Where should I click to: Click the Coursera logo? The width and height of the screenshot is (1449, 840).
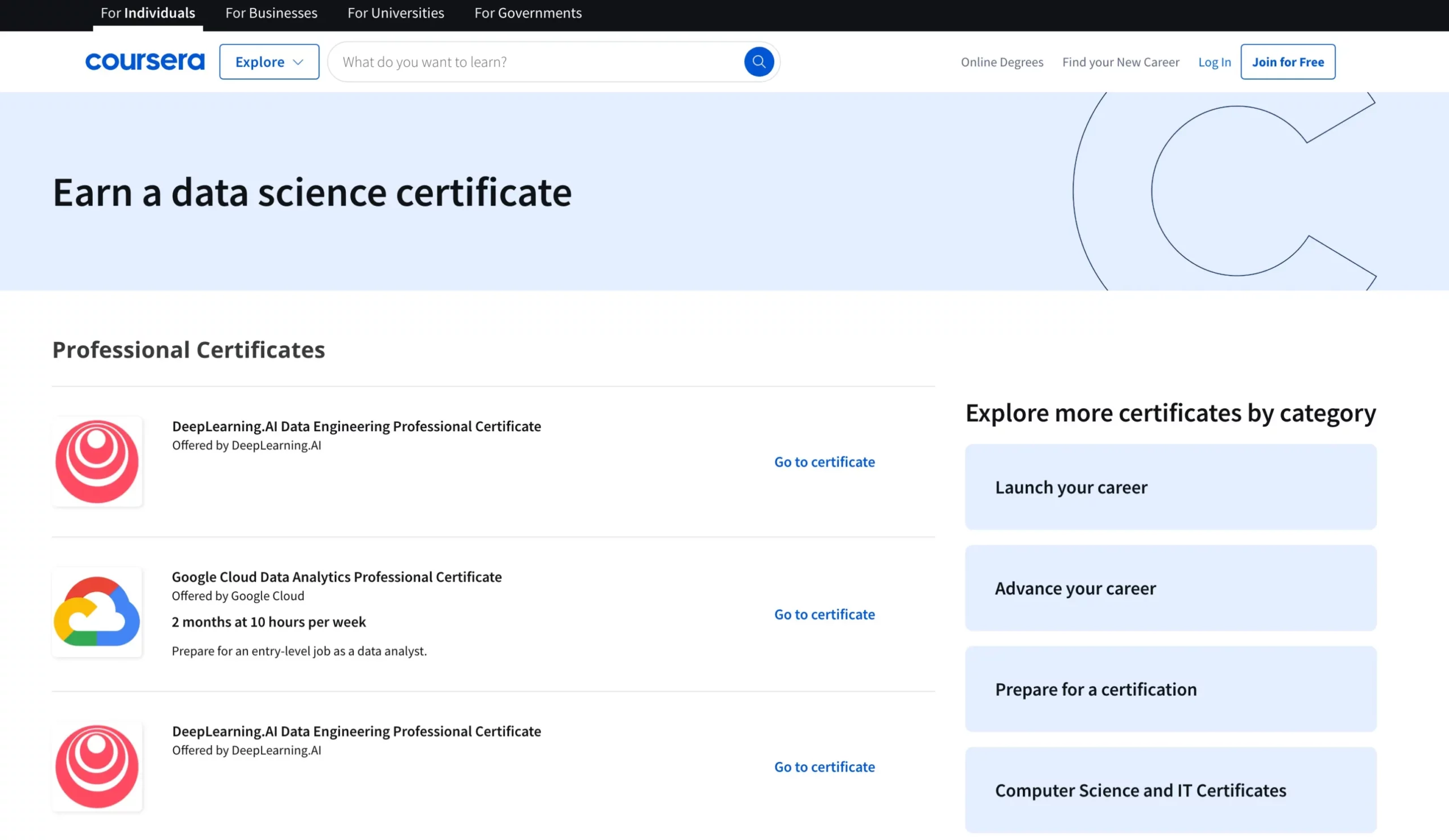[x=145, y=62]
